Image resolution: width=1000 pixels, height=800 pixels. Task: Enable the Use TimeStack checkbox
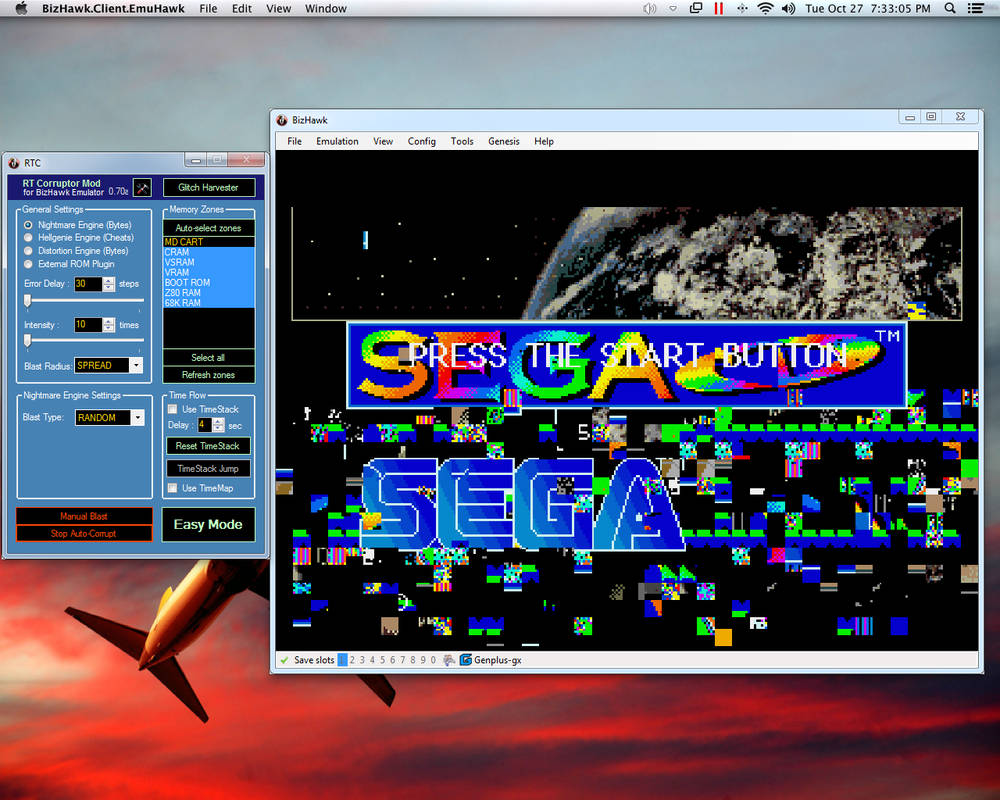tap(172, 409)
